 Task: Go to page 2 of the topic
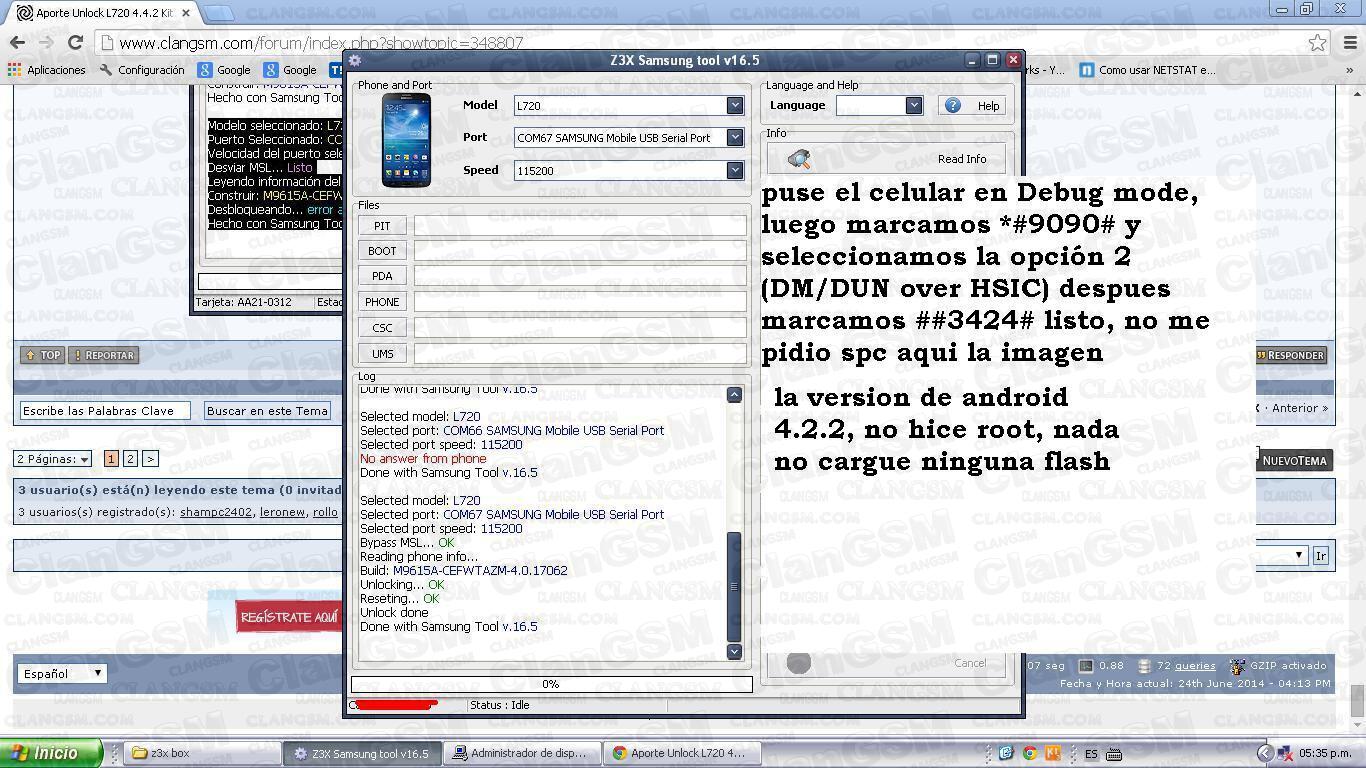[130, 459]
